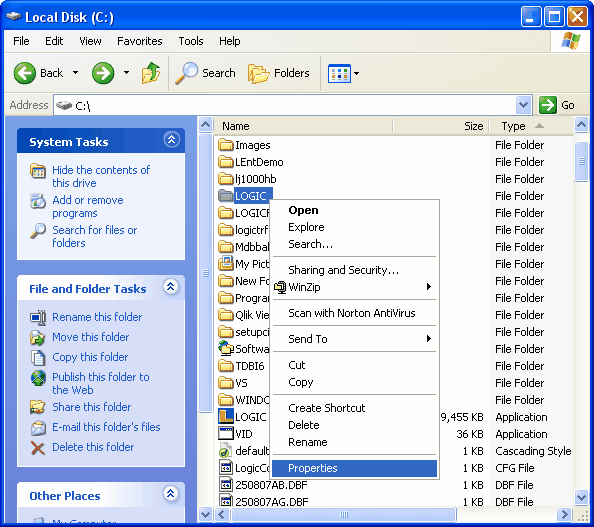The image size is (594, 527).
Task: Click Share this folder link
Action: (x=92, y=407)
